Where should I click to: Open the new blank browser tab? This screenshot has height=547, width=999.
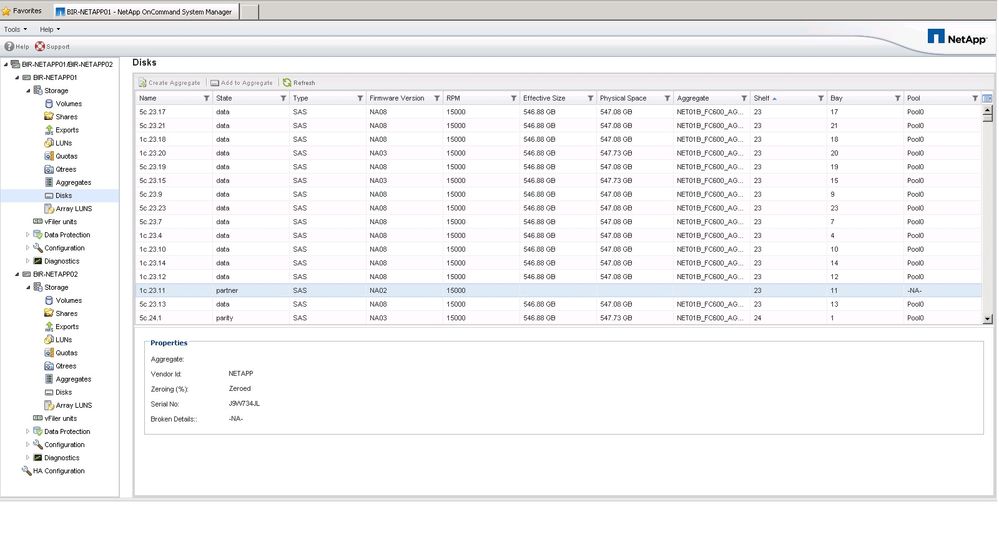coord(249,11)
